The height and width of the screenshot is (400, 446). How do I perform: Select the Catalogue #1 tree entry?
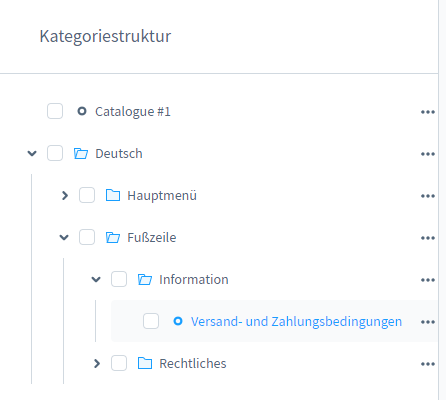[133, 112]
